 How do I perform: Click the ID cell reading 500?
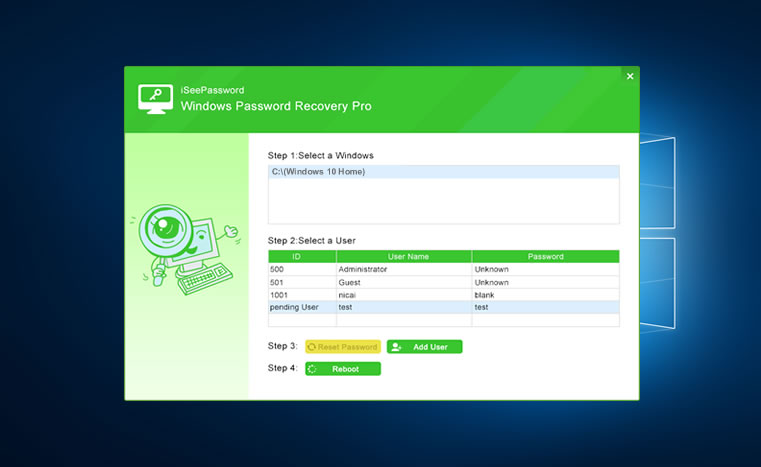[x=302, y=269]
